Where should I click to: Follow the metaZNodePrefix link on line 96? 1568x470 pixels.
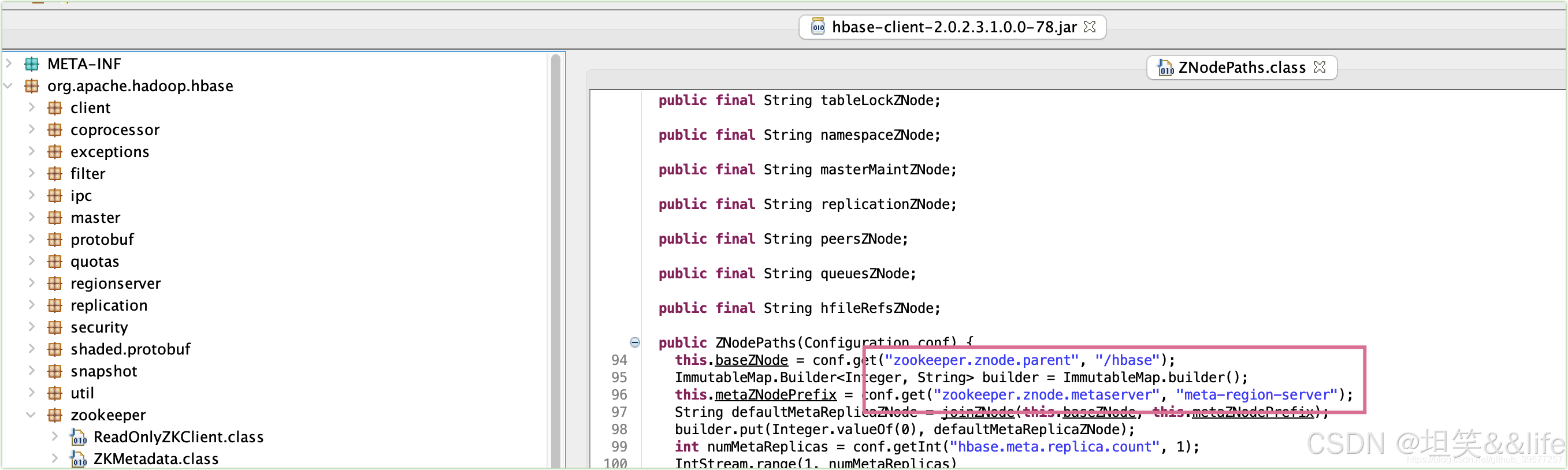(x=775, y=394)
